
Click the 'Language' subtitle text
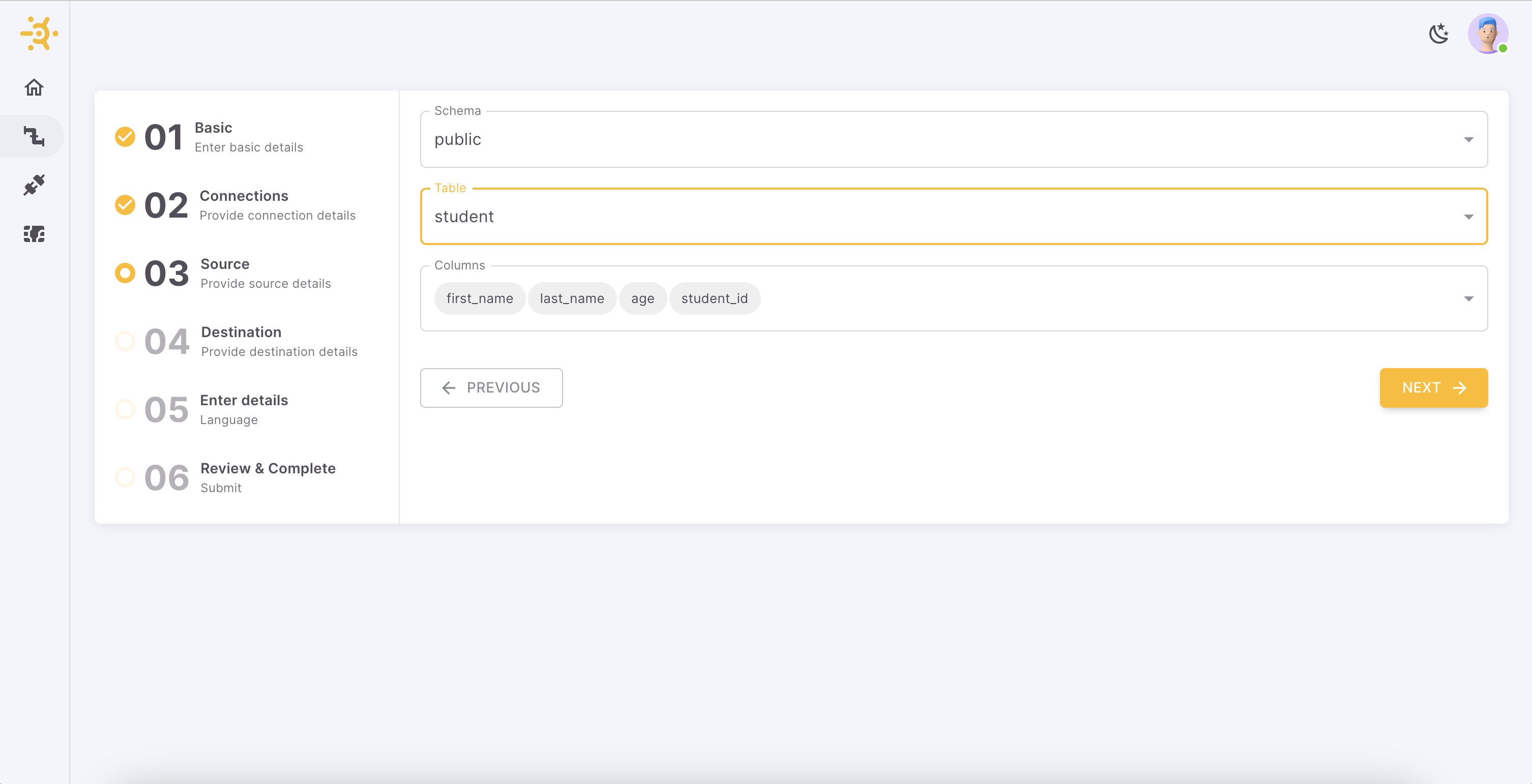pos(228,419)
